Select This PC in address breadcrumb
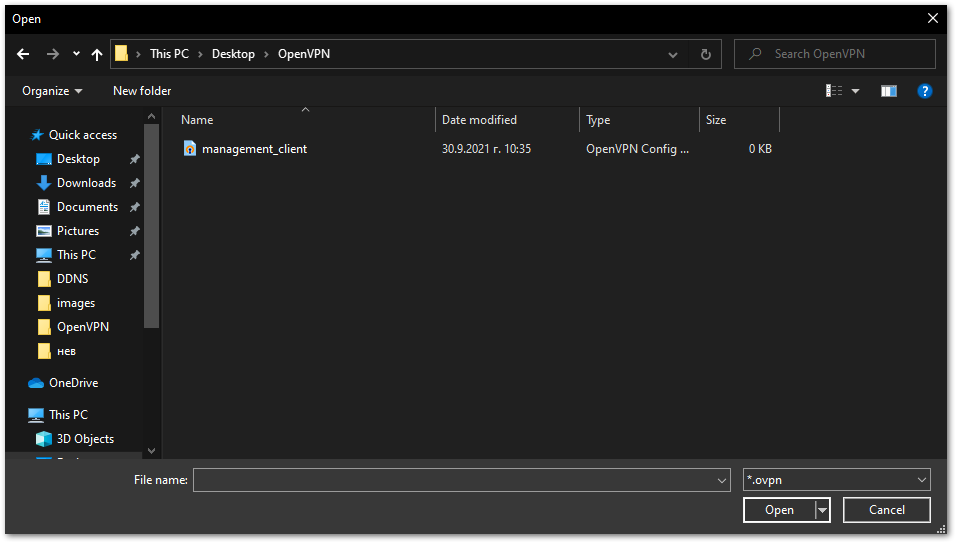The image size is (956, 543). [169, 54]
